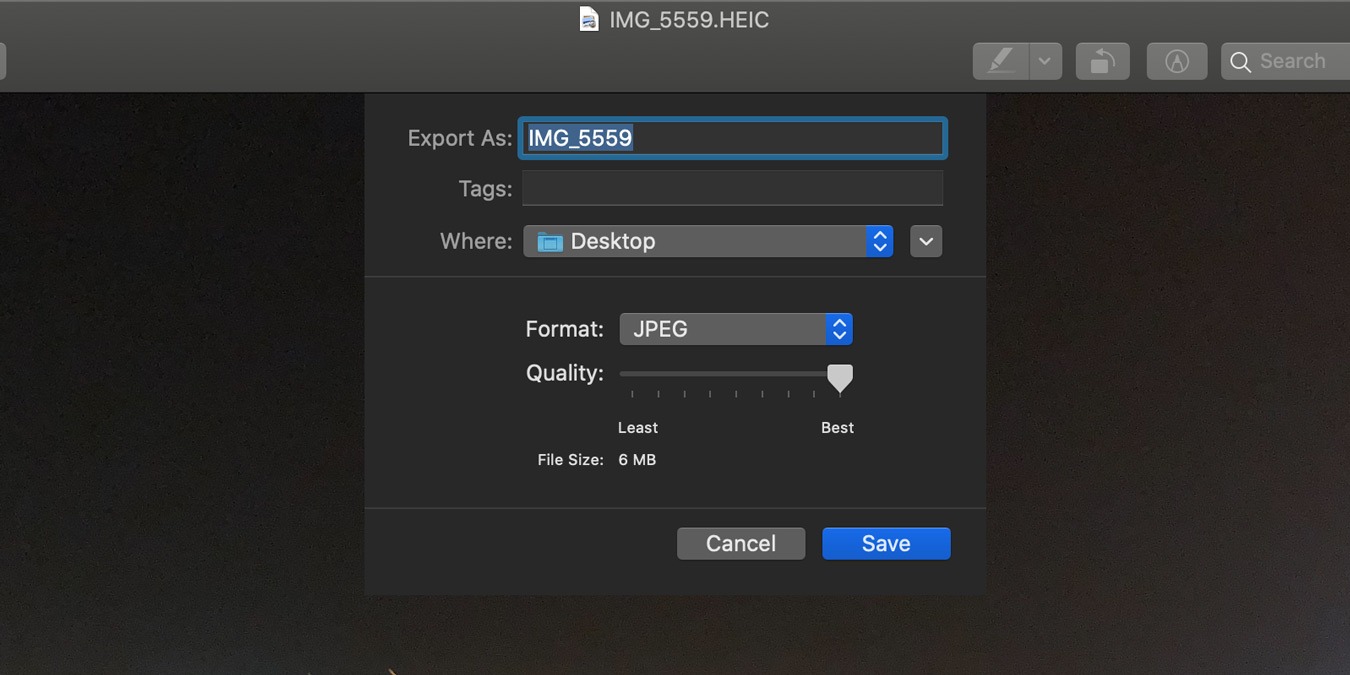Viewport: 1350px width, 675px height.
Task: Click the Export As filename field
Action: [732, 138]
